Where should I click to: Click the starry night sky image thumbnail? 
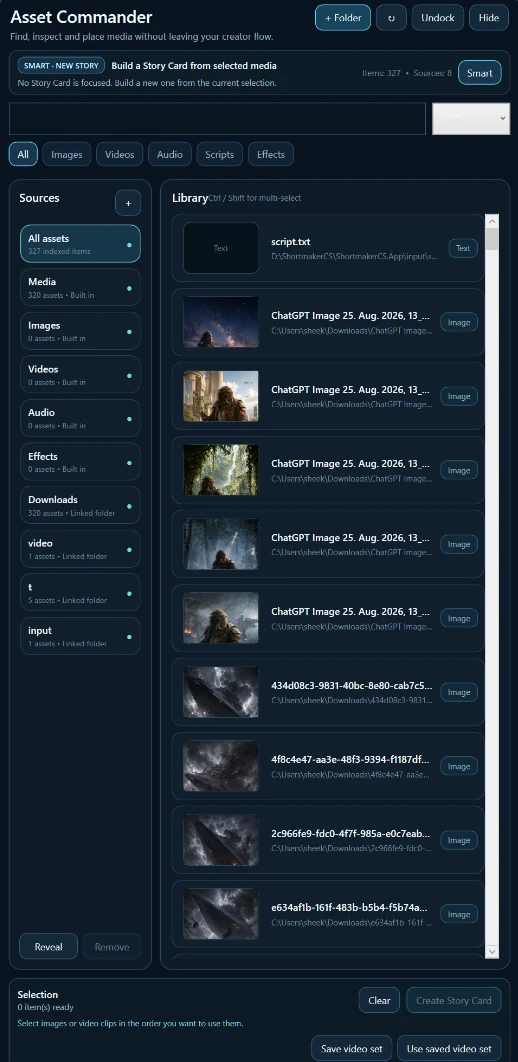[x=221, y=322]
